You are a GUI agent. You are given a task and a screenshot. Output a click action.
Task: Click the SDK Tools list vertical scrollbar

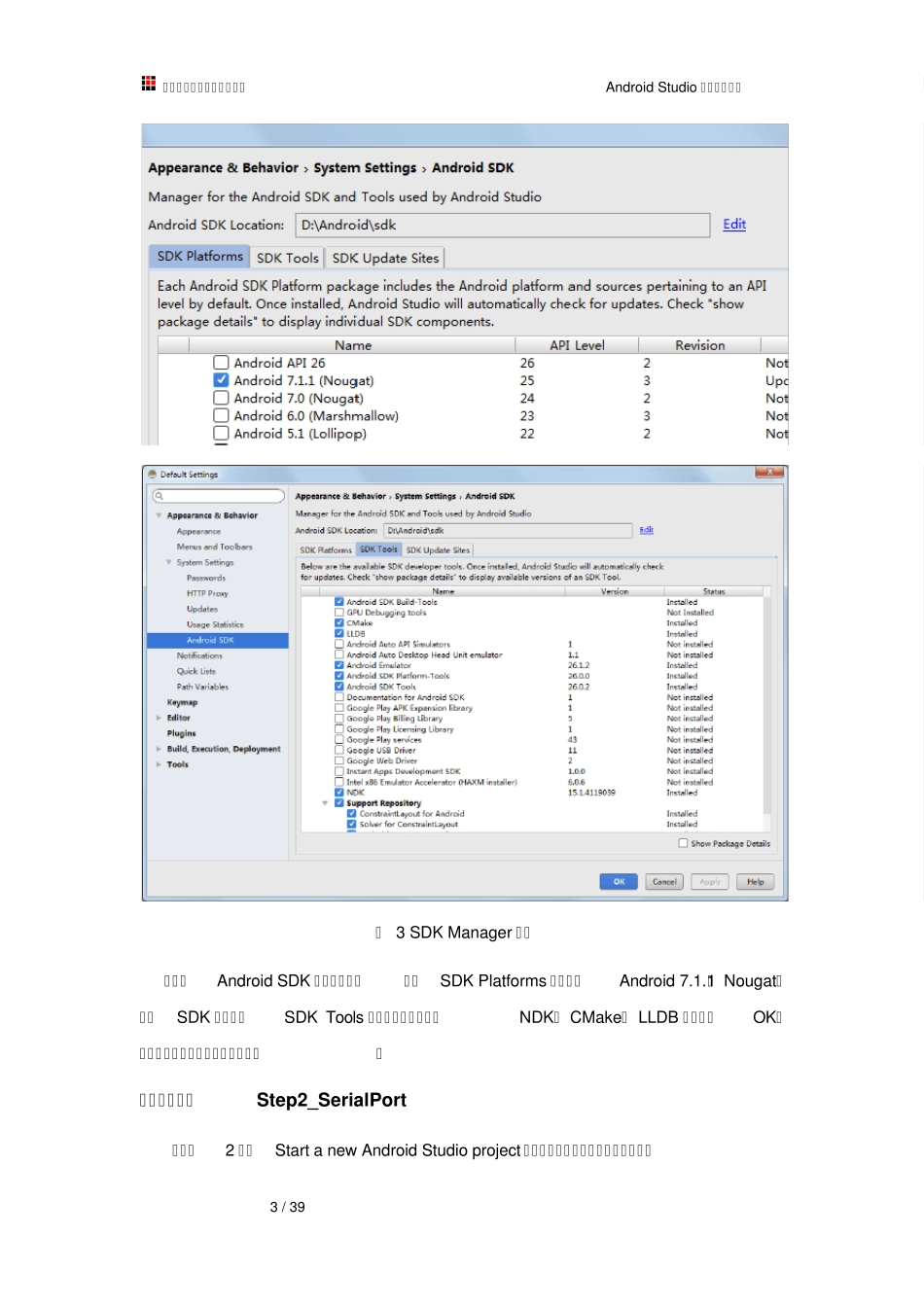pyautogui.click(x=767, y=708)
